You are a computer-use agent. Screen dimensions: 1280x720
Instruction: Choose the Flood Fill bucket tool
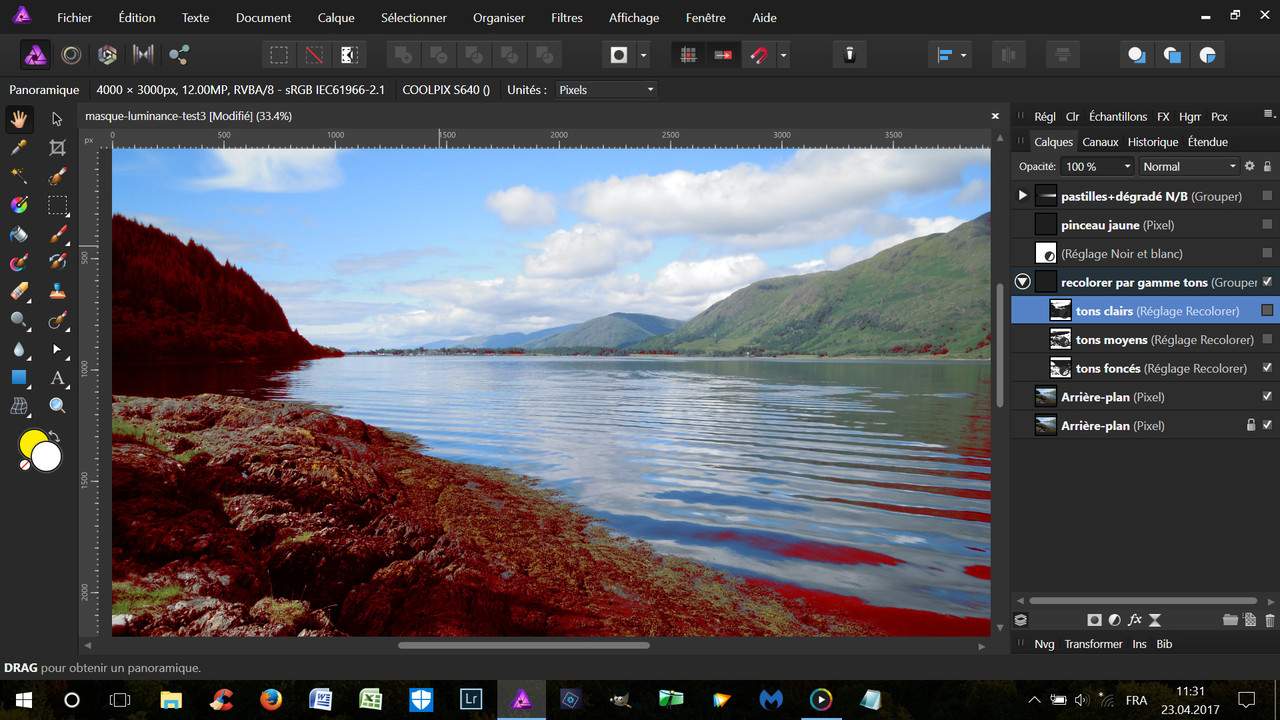pyautogui.click(x=18, y=234)
